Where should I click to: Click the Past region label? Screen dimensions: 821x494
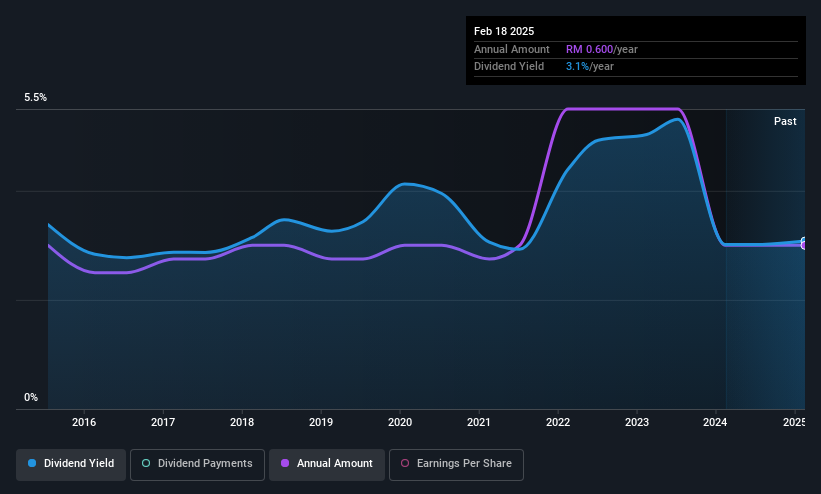point(785,122)
